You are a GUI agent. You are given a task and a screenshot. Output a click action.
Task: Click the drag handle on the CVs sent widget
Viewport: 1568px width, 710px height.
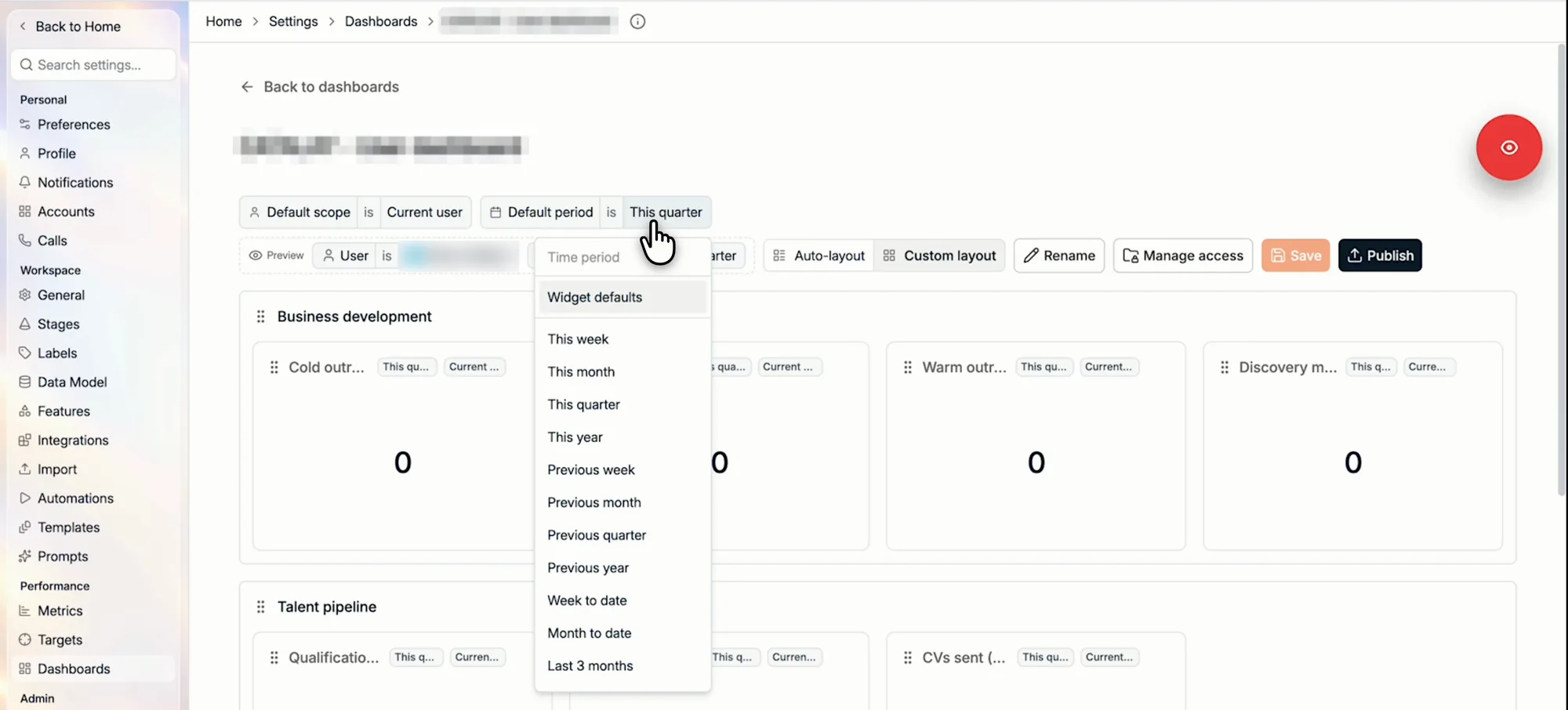coord(907,657)
